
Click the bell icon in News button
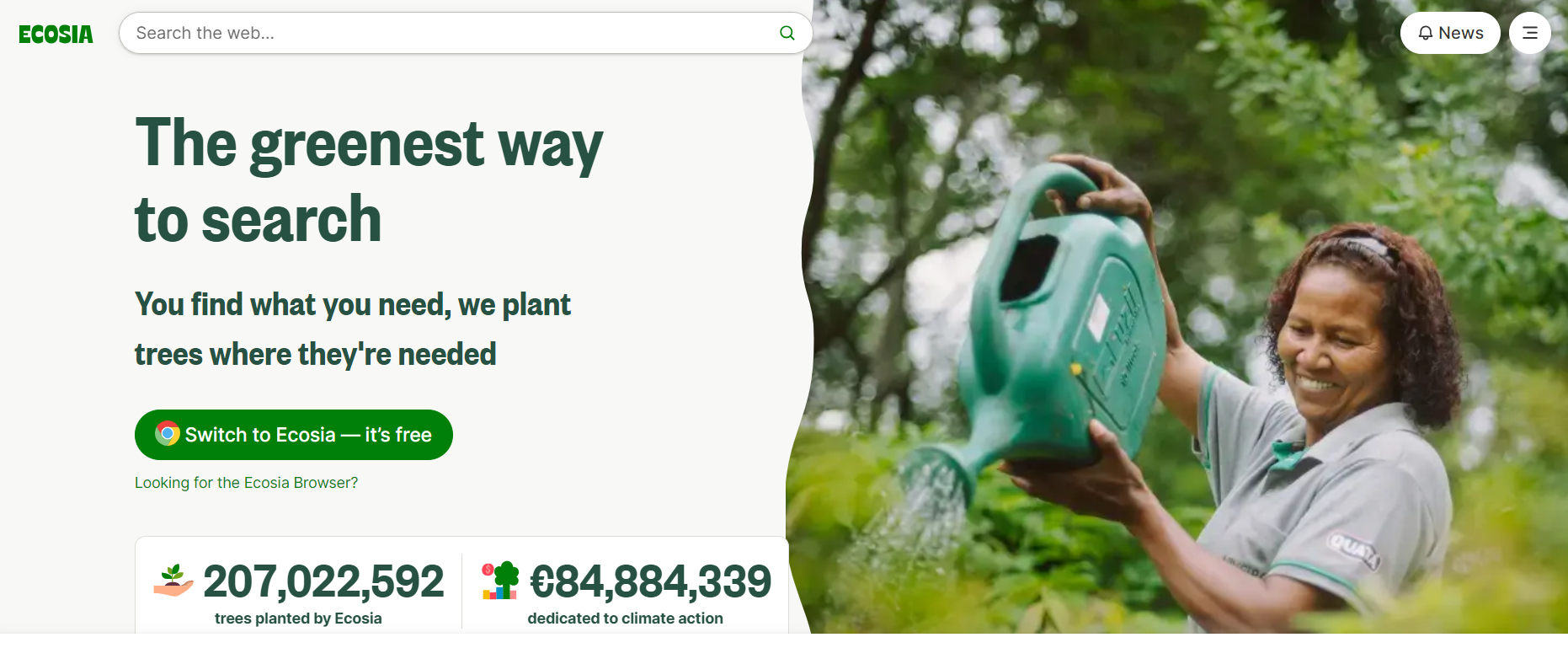tap(1425, 33)
